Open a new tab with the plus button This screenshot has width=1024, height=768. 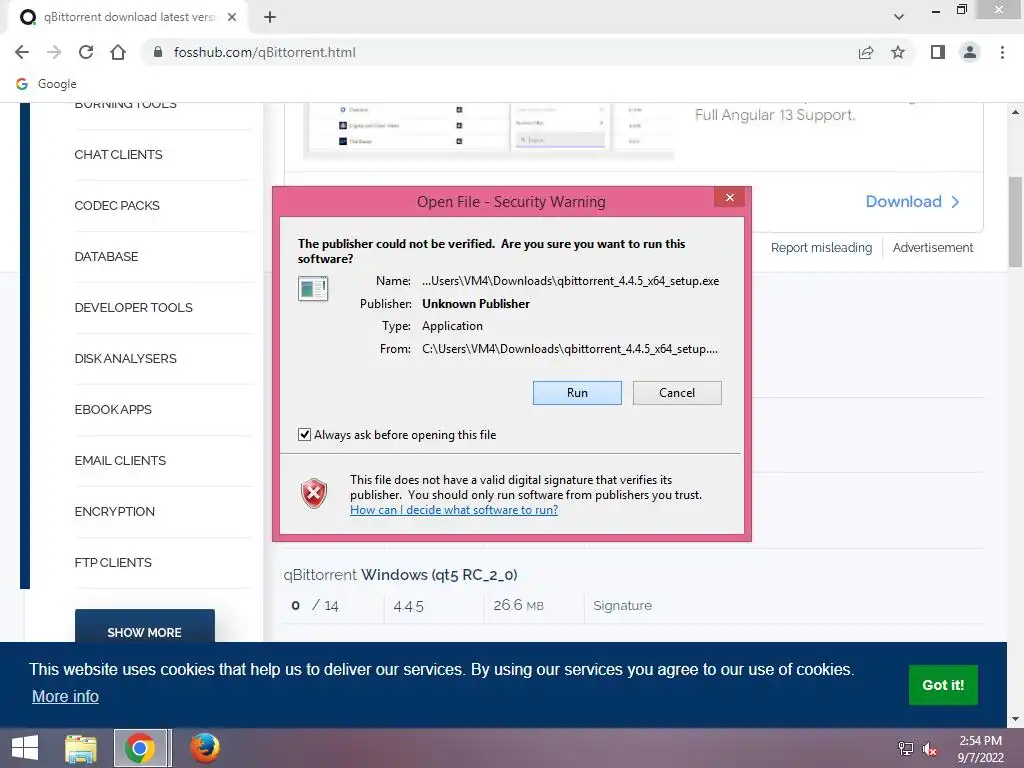[x=270, y=17]
